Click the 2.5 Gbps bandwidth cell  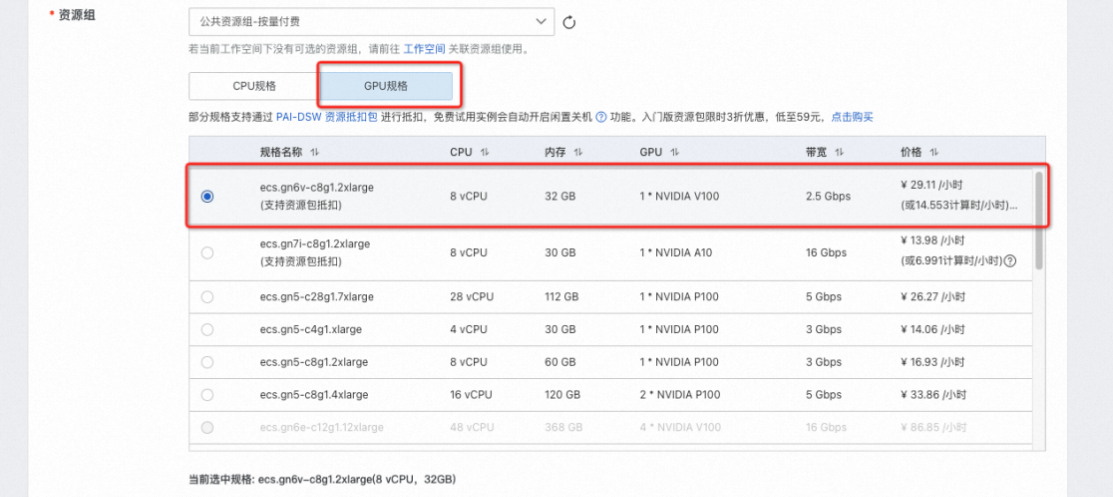point(828,197)
